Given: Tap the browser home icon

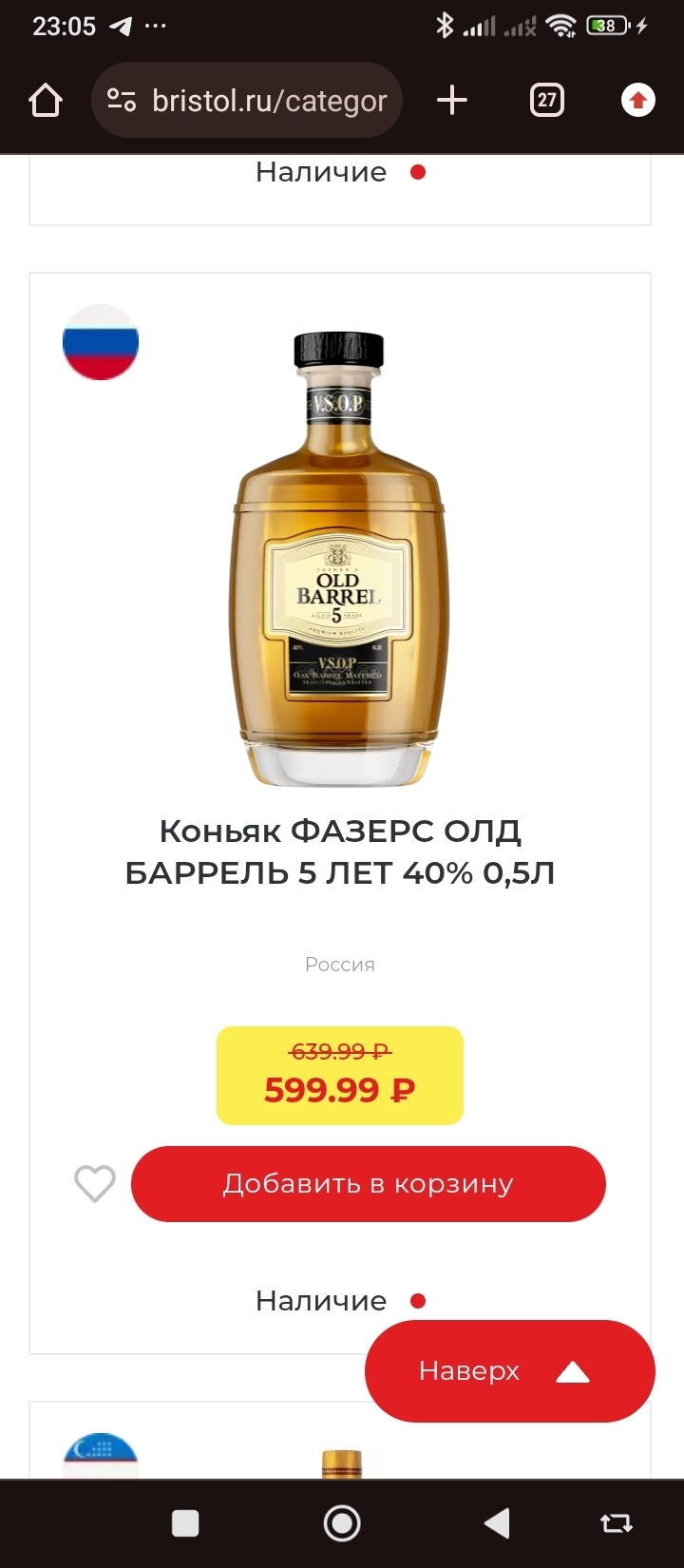Looking at the screenshot, I should coord(46,100).
